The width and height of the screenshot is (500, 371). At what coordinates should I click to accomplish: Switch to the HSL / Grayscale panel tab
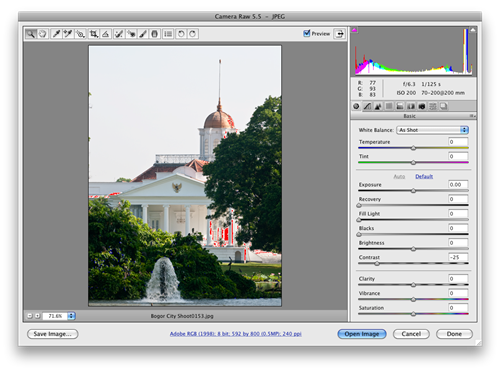tap(389, 106)
